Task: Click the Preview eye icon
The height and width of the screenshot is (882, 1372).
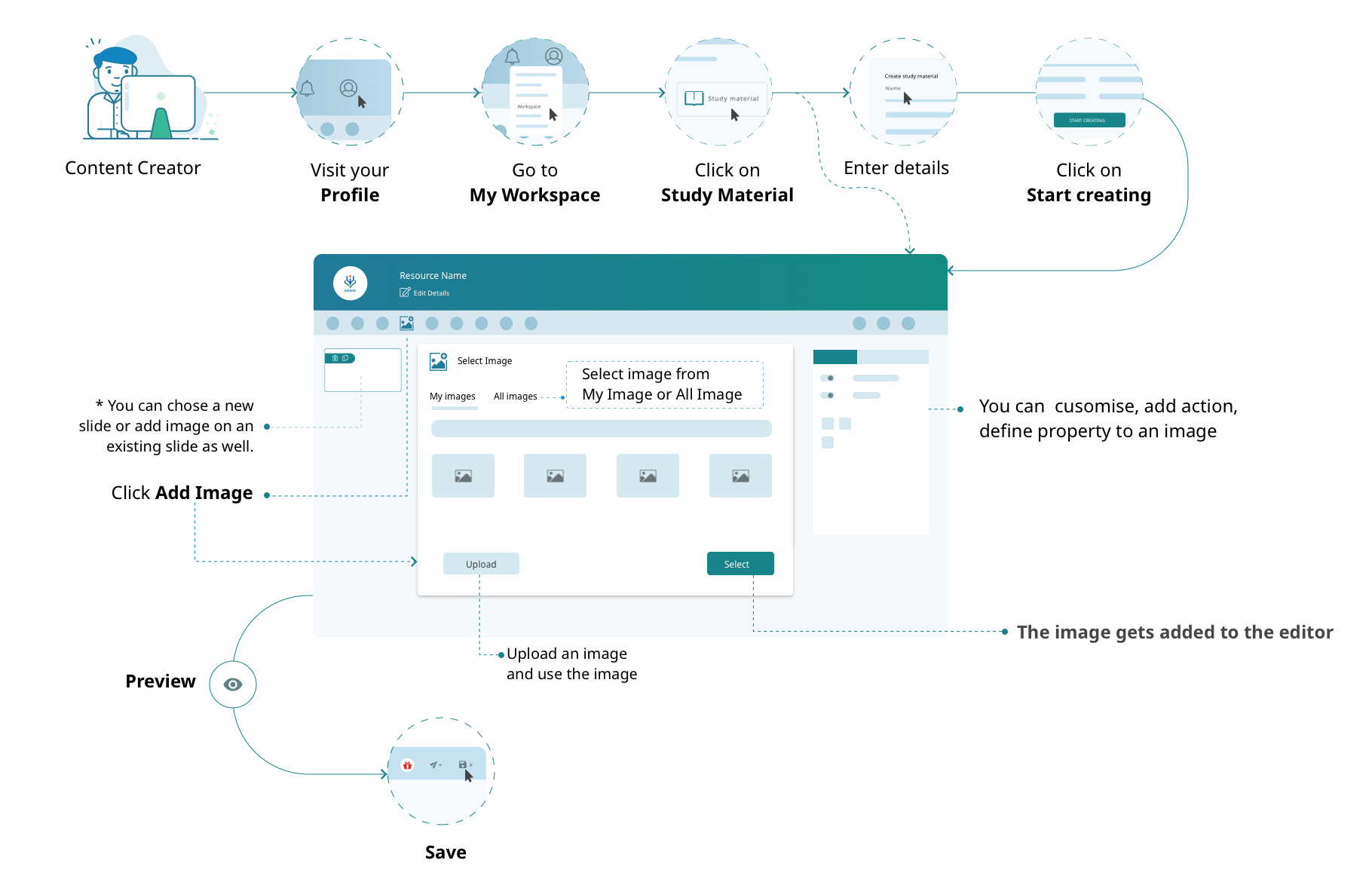Action: click(x=233, y=684)
